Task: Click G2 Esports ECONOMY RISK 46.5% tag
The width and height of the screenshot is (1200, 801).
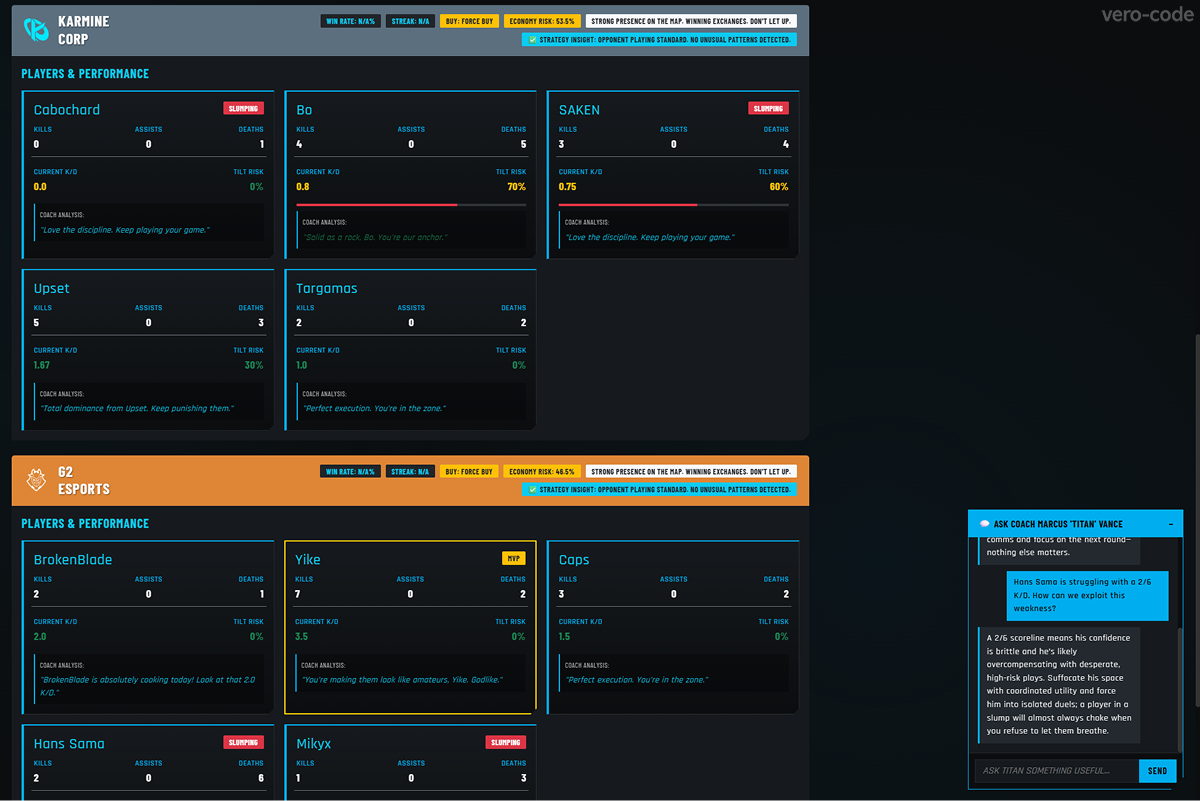Action: (542, 471)
